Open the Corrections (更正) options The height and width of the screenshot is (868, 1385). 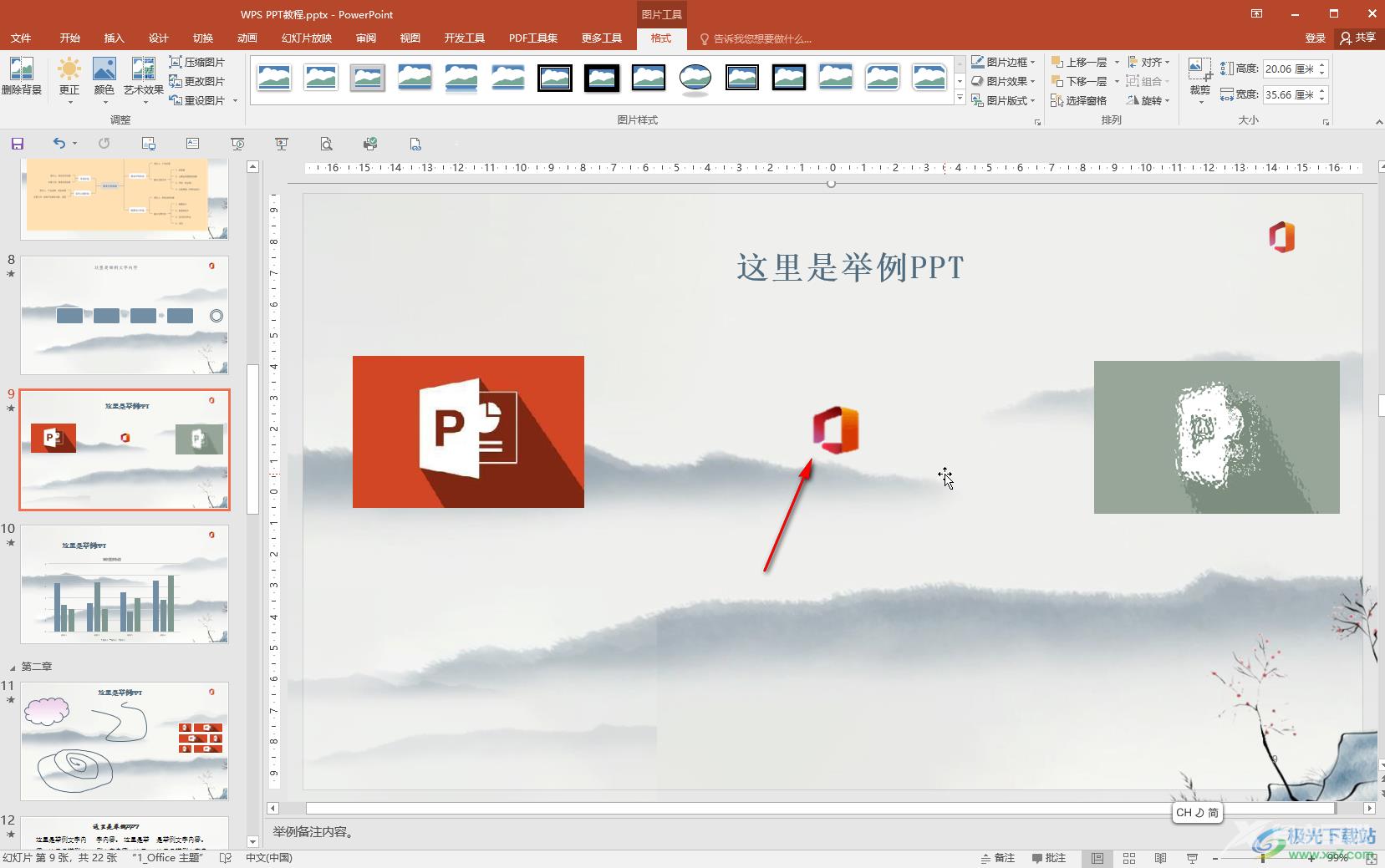pos(69,80)
